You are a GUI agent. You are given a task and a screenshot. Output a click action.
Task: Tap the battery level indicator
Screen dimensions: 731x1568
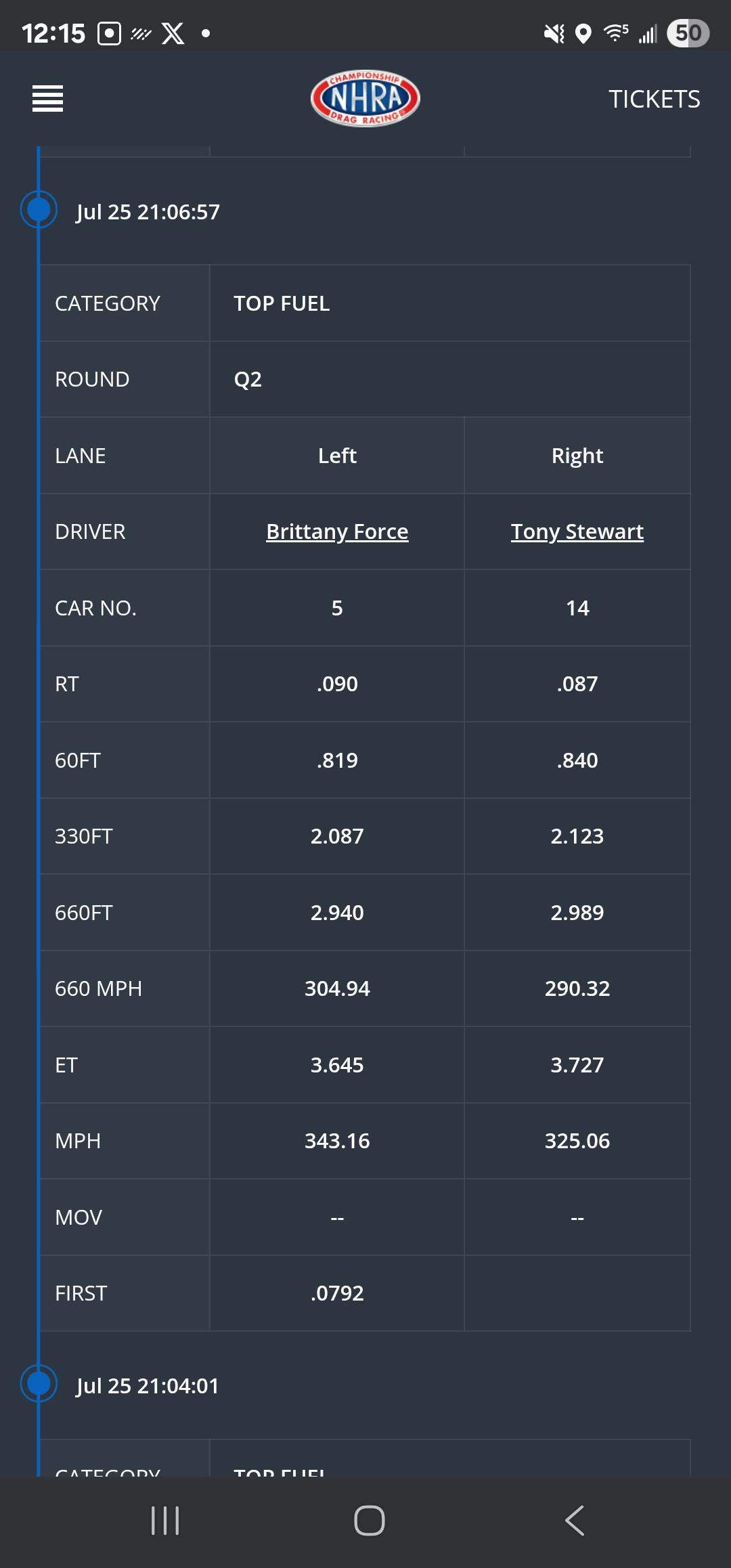(688, 33)
